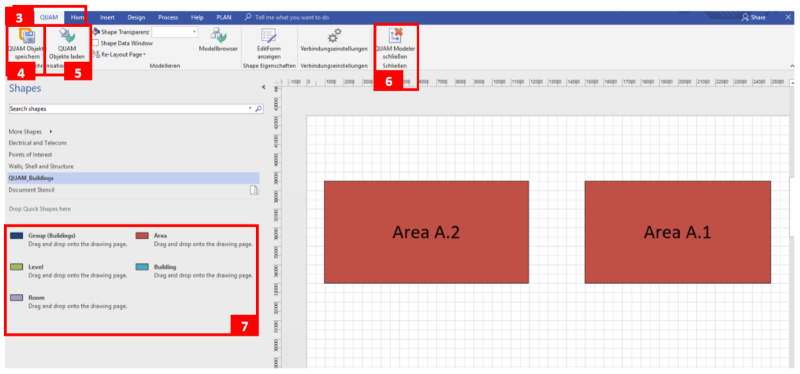Open Verbindungseinstellungen gear icon

334,36
